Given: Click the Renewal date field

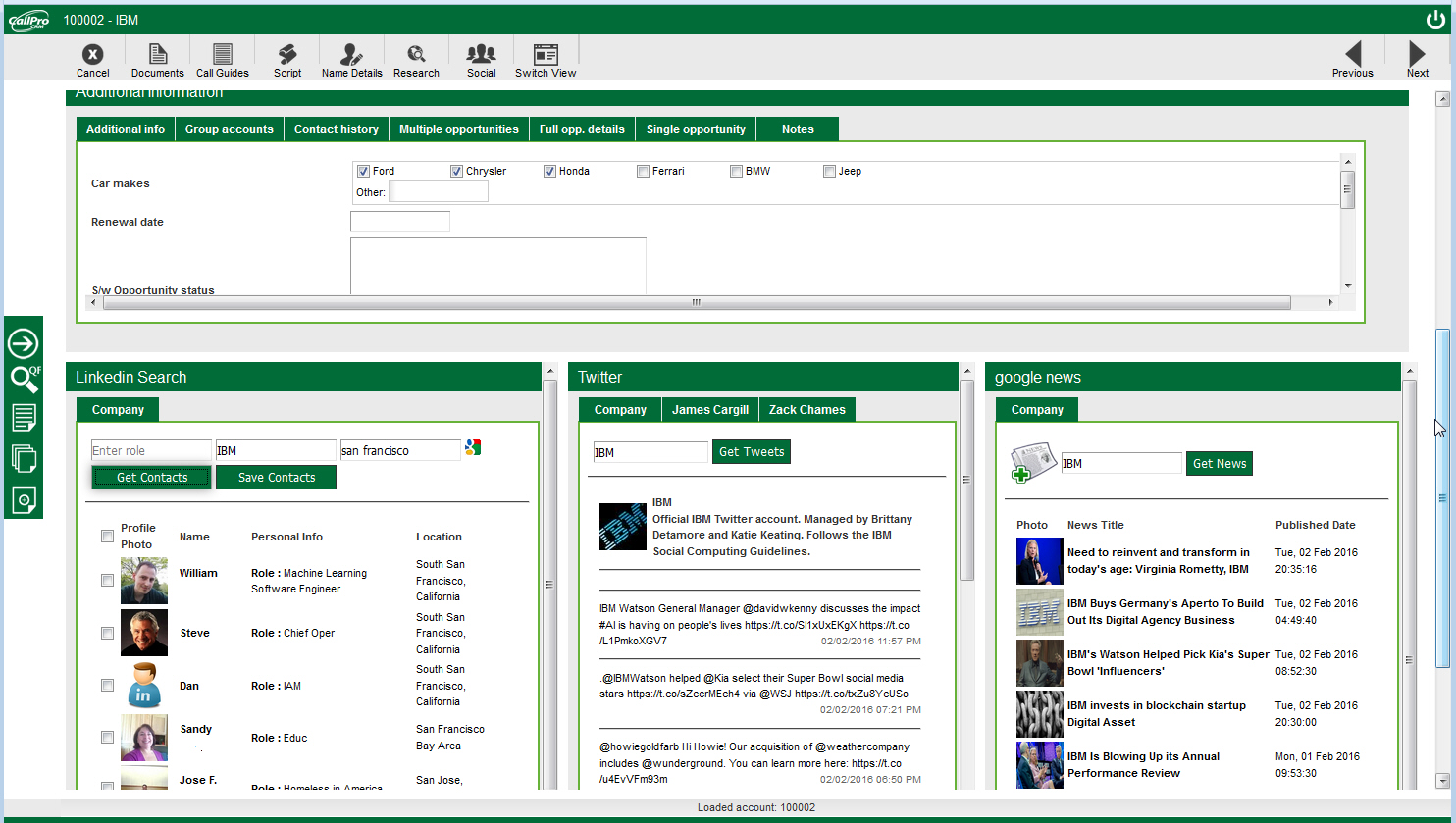Looking at the screenshot, I should point(400,222).
